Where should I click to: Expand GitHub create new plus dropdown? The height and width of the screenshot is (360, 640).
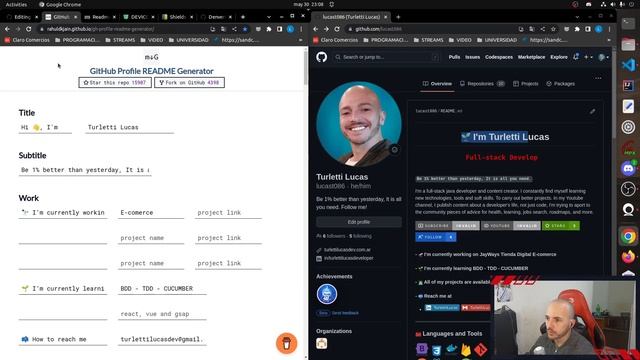588,57
